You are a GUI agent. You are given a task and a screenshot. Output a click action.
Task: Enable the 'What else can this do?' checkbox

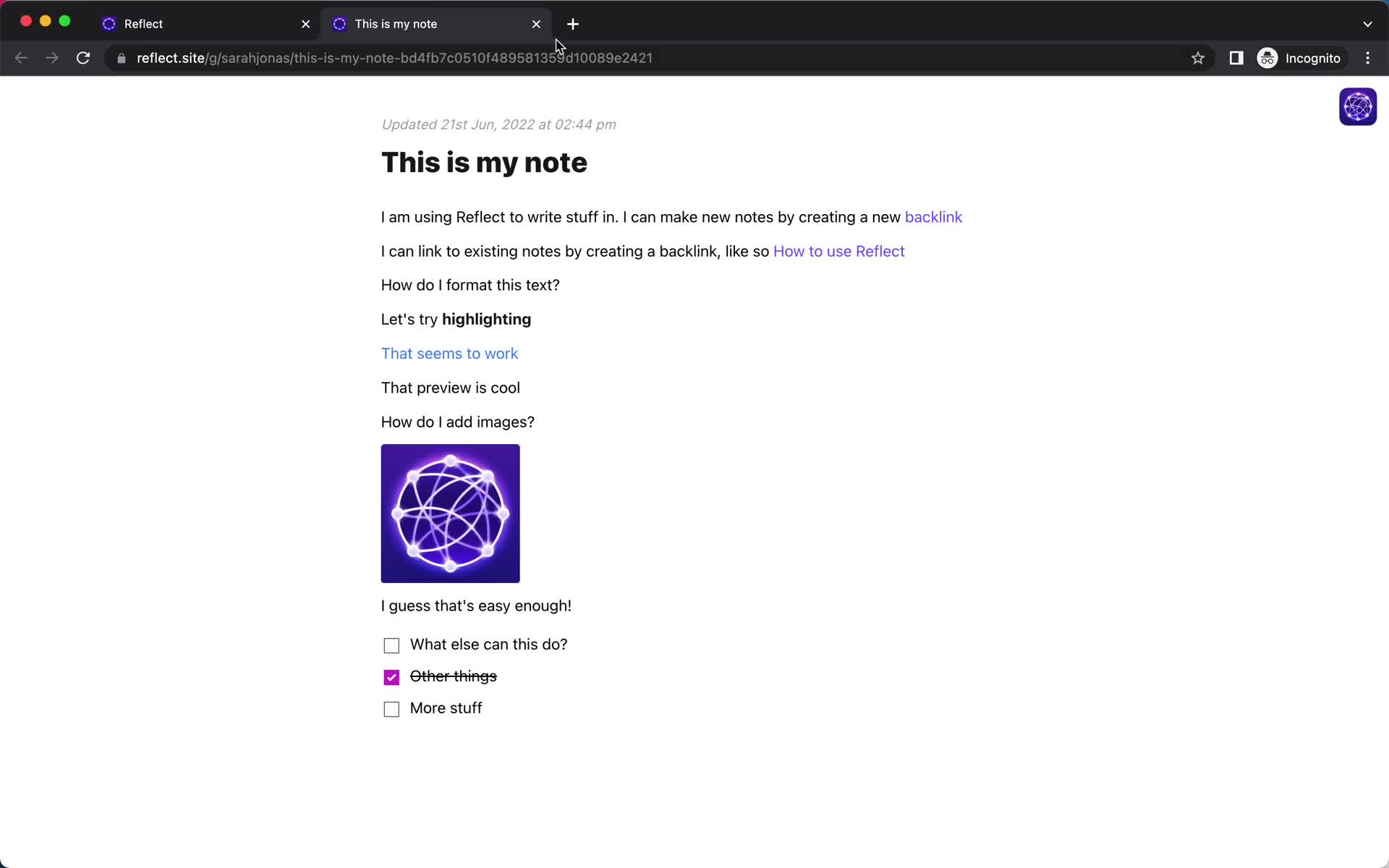[391, 644]
